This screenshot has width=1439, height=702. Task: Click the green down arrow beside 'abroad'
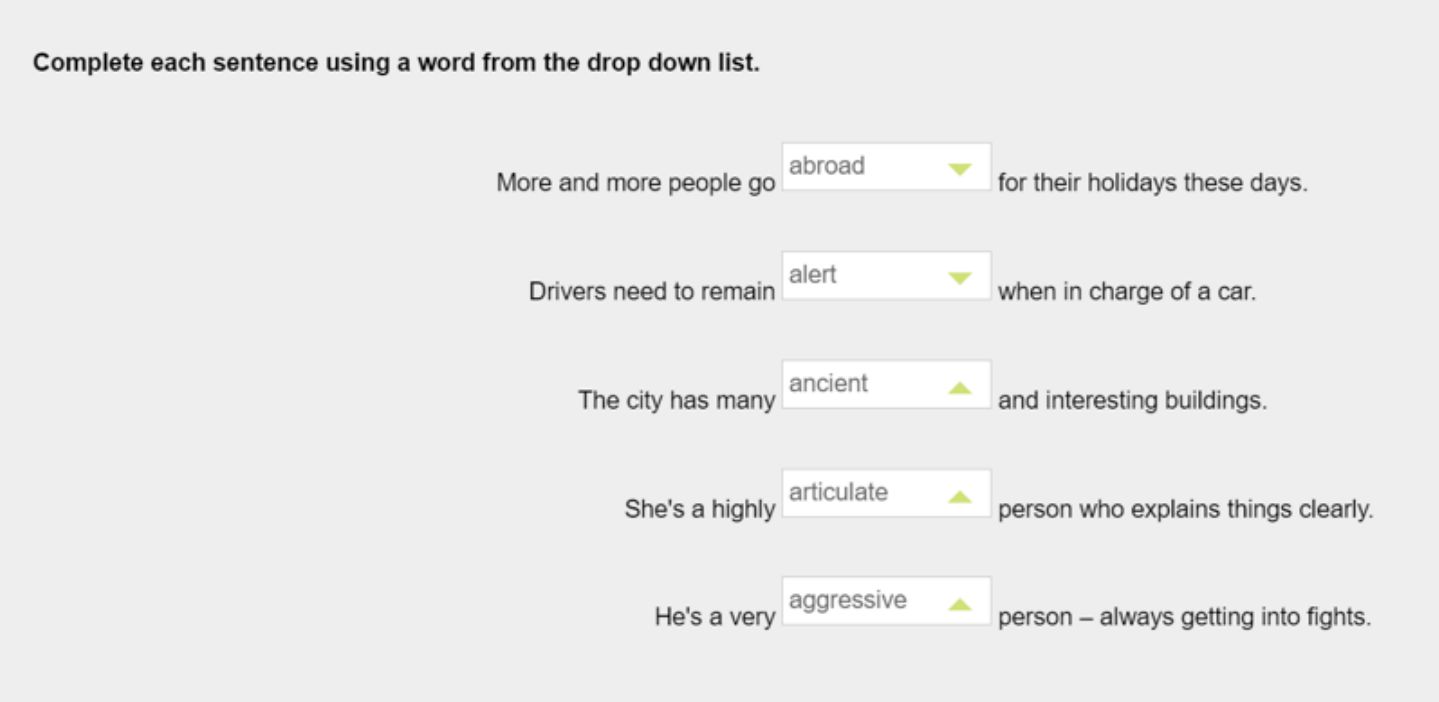point(959,169)
